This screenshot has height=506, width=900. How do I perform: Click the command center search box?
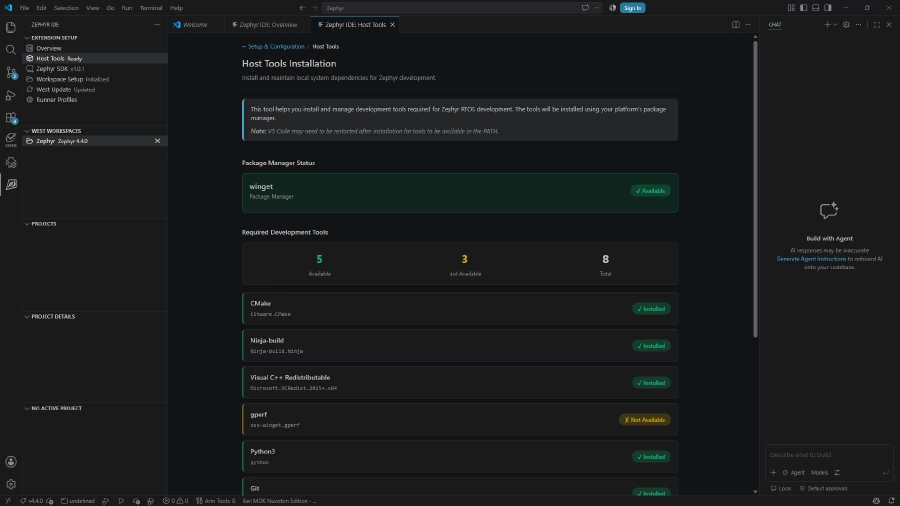449,8
